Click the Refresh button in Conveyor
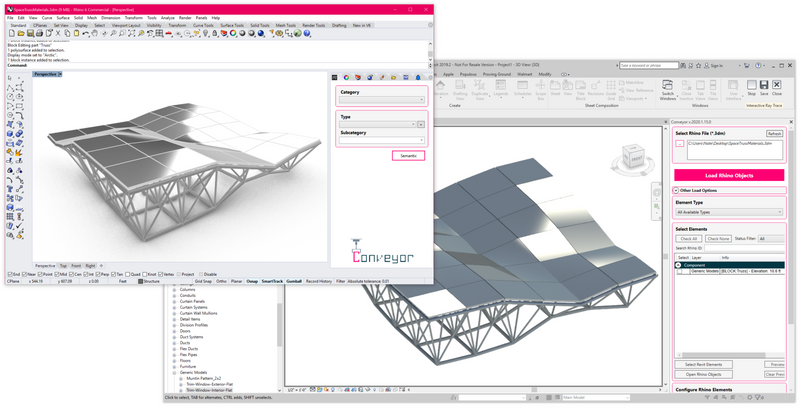The image size is (800, 408). [774, 134]
